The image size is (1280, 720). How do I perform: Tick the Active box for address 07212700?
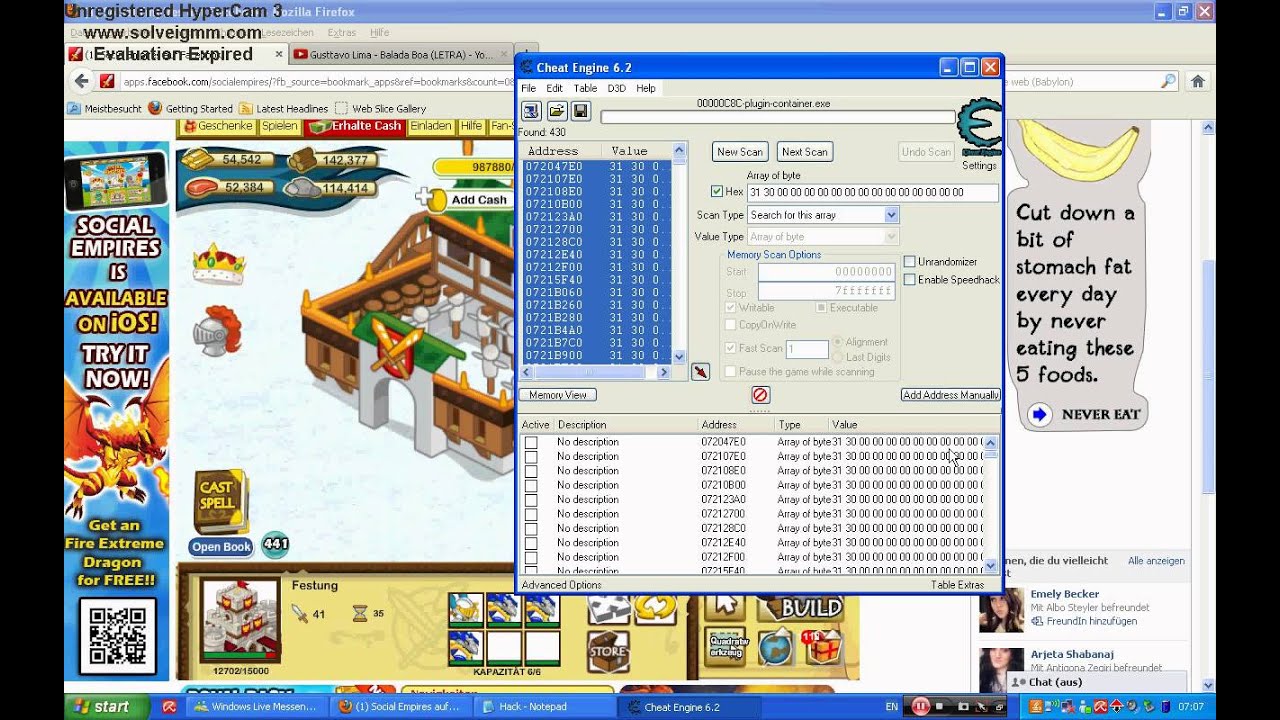tap(531, 514)
